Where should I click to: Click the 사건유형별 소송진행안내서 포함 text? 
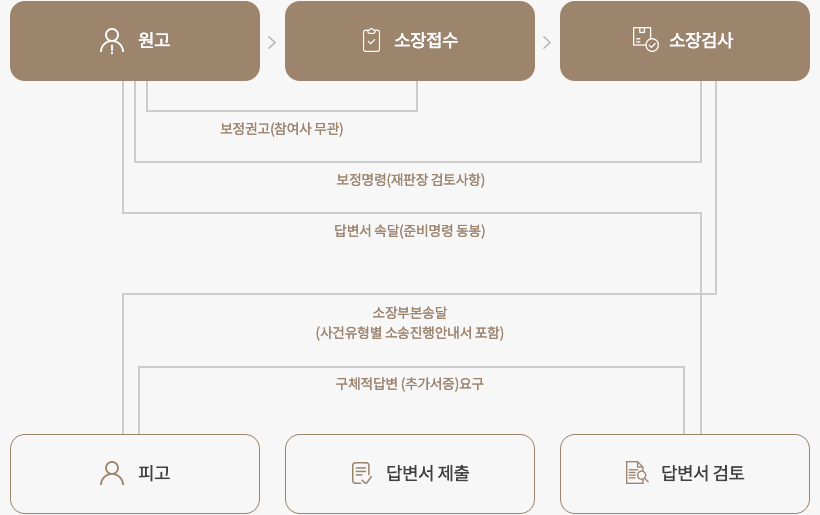coord(409,333)
